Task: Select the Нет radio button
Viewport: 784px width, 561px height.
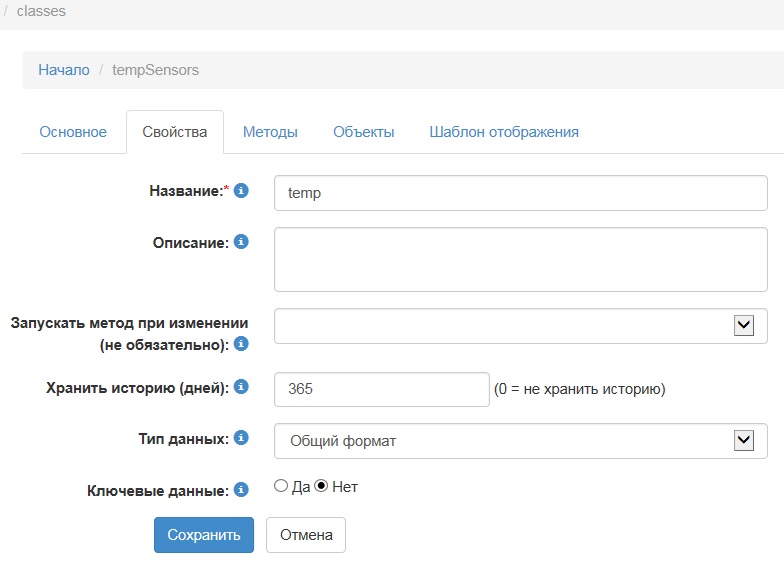Action: coord(321,487)
